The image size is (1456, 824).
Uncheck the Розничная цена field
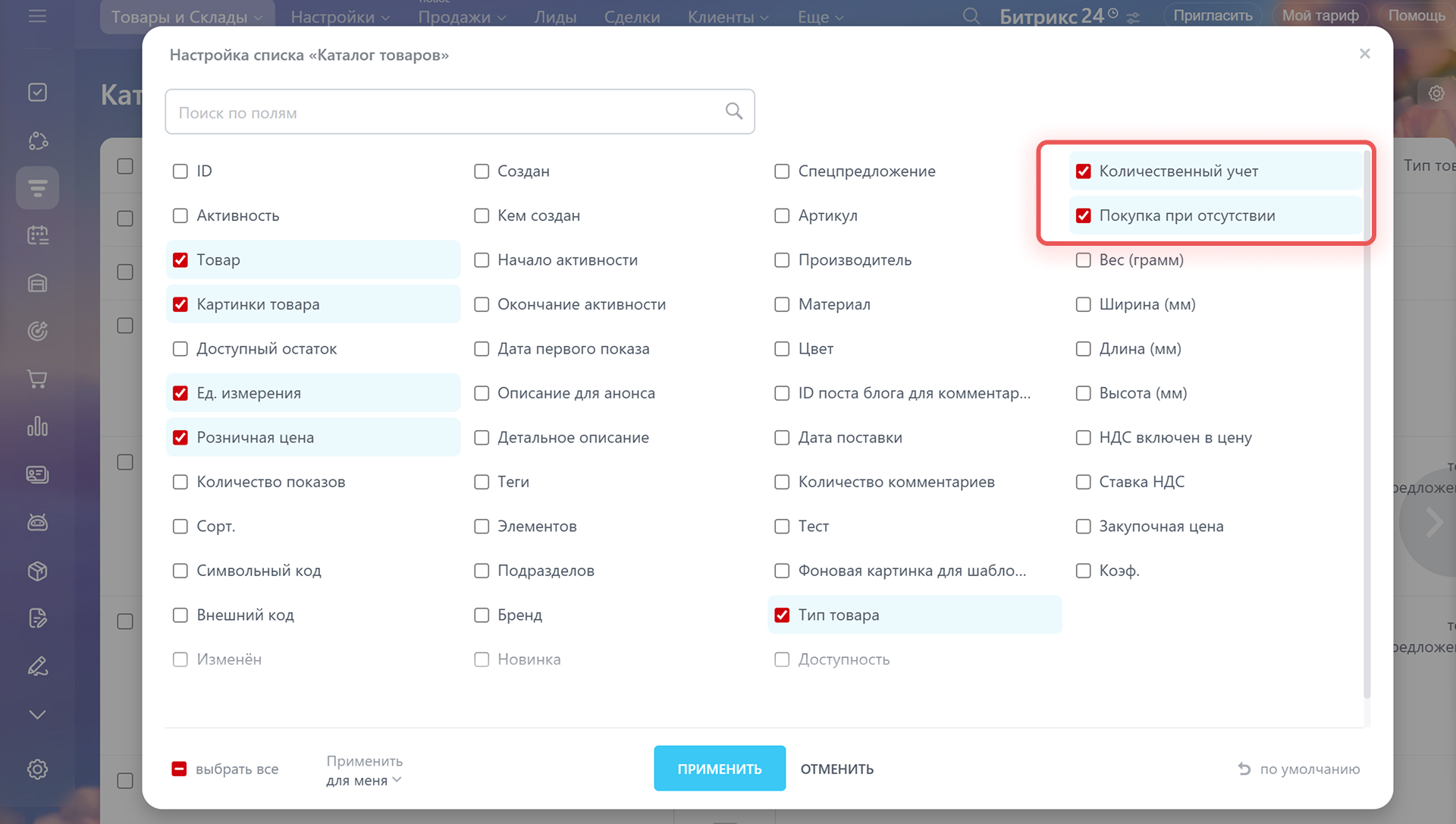pyautogui.click(x=180, y=438)
